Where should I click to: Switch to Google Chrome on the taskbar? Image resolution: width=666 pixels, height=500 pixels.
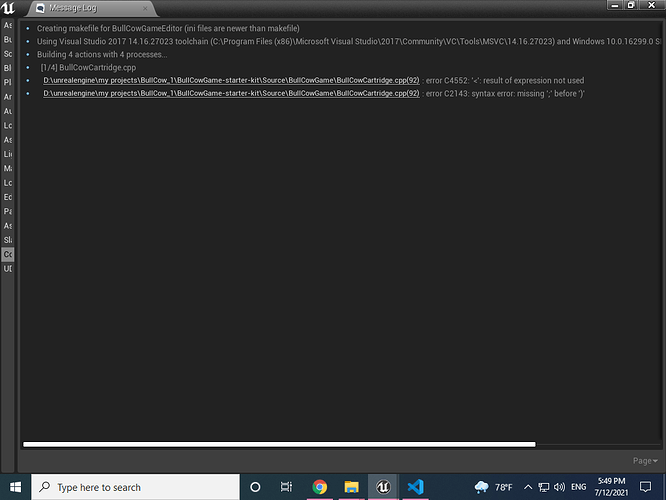tap(319, 487)
